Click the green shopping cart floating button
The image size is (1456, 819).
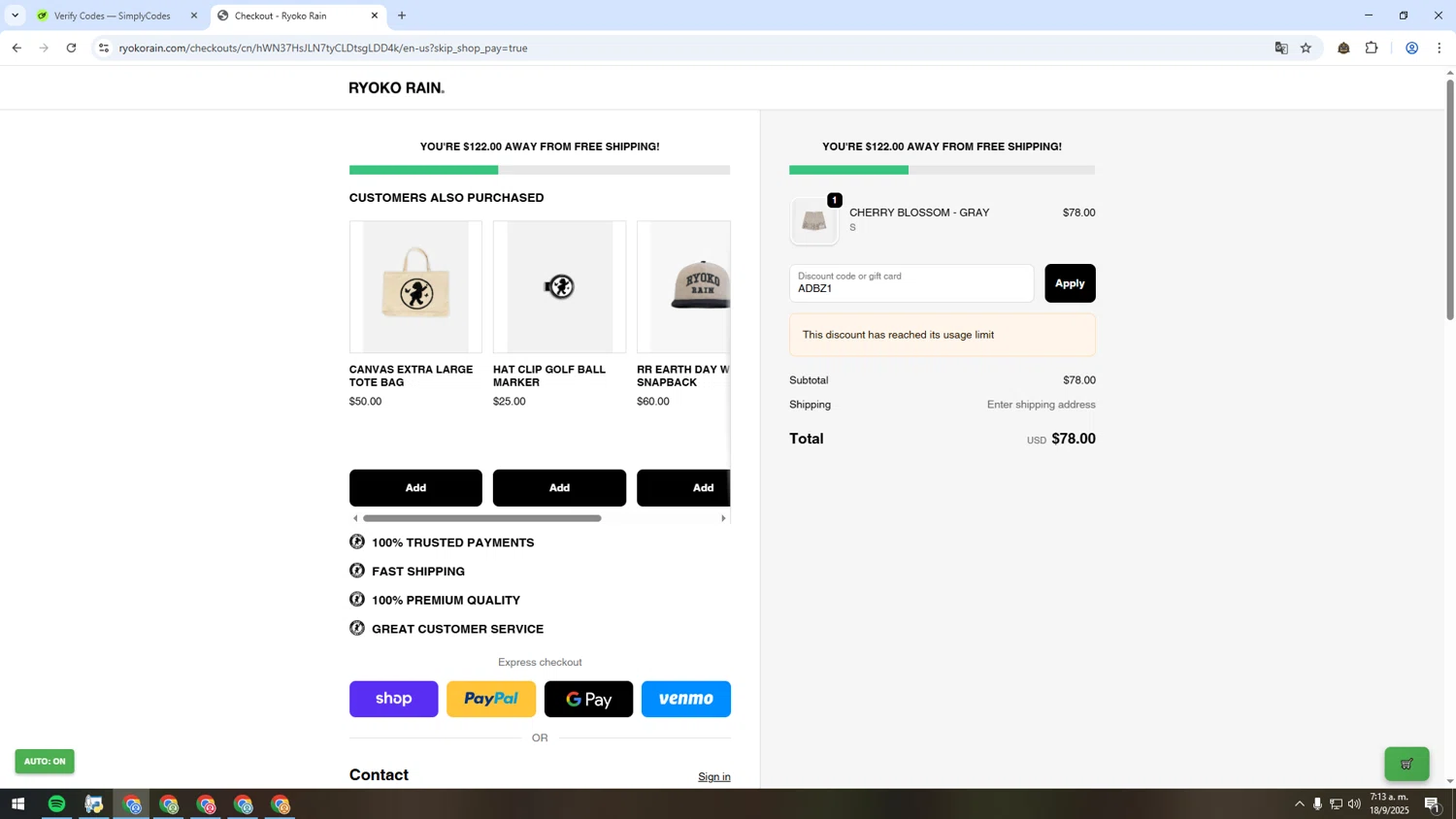click(x=1406, y=764)
